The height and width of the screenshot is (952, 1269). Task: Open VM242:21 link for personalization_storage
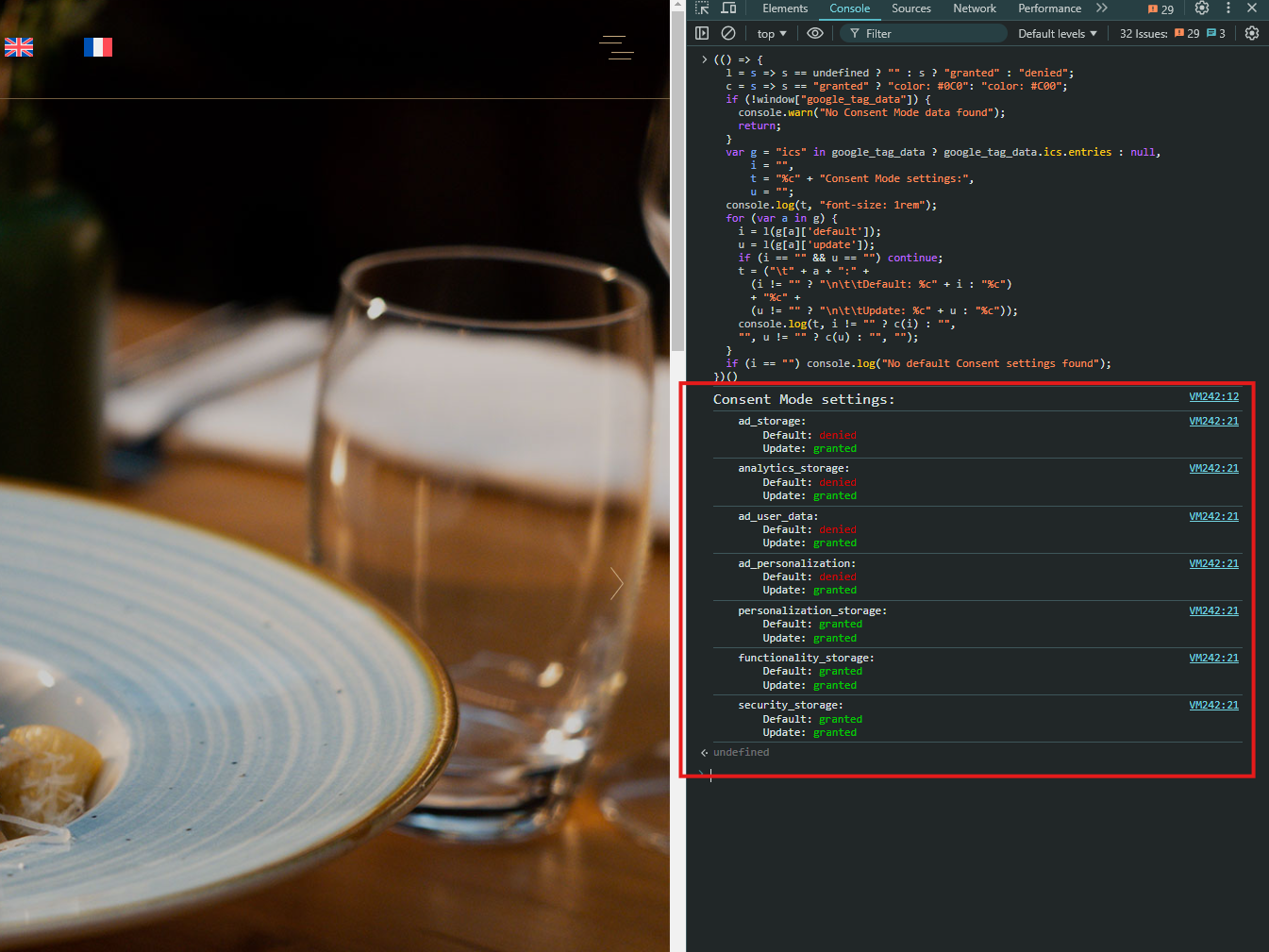click(x=1213, y=611)
